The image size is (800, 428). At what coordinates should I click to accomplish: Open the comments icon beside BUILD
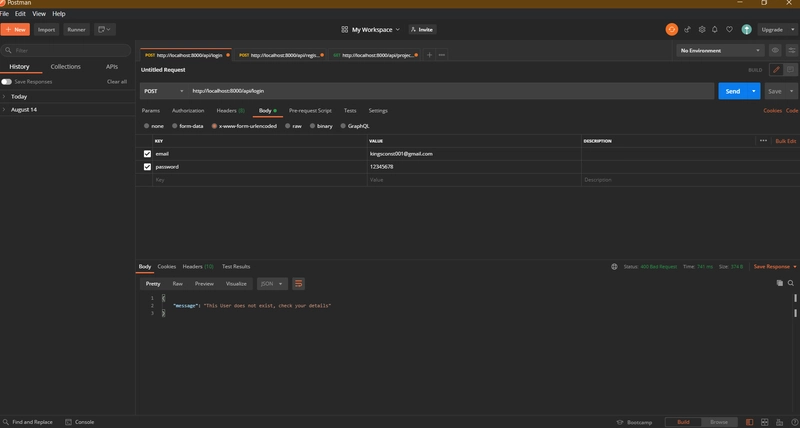coord(790,70)
